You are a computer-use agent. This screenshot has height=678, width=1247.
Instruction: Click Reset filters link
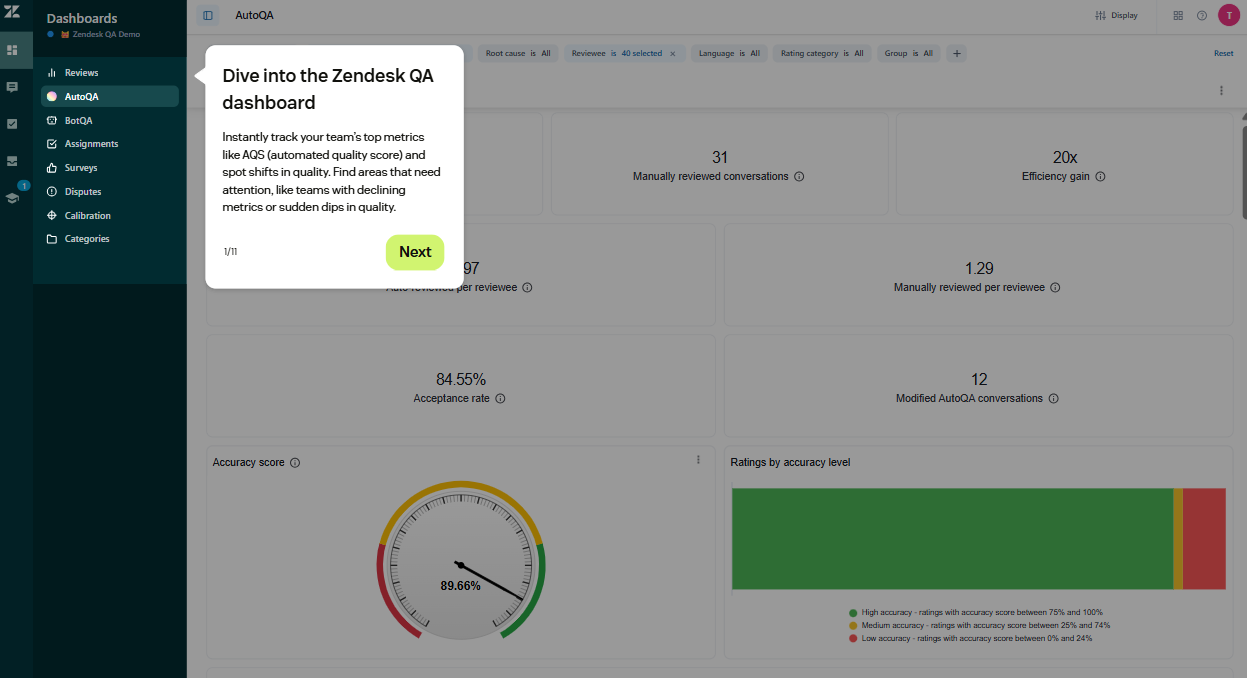point(1223,53)
